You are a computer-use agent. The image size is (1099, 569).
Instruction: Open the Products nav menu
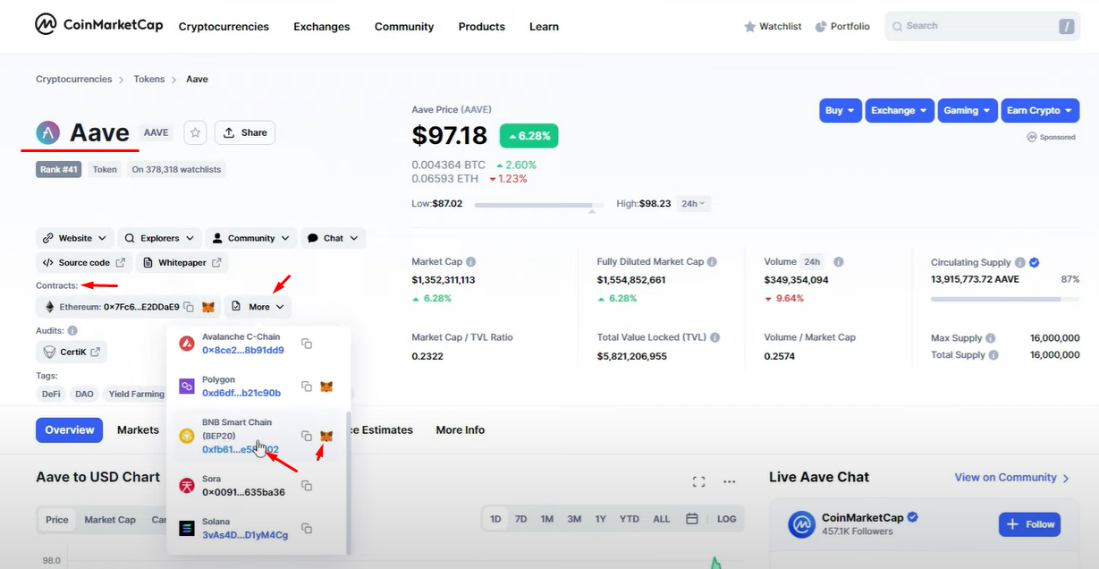[x=482, y=27]
